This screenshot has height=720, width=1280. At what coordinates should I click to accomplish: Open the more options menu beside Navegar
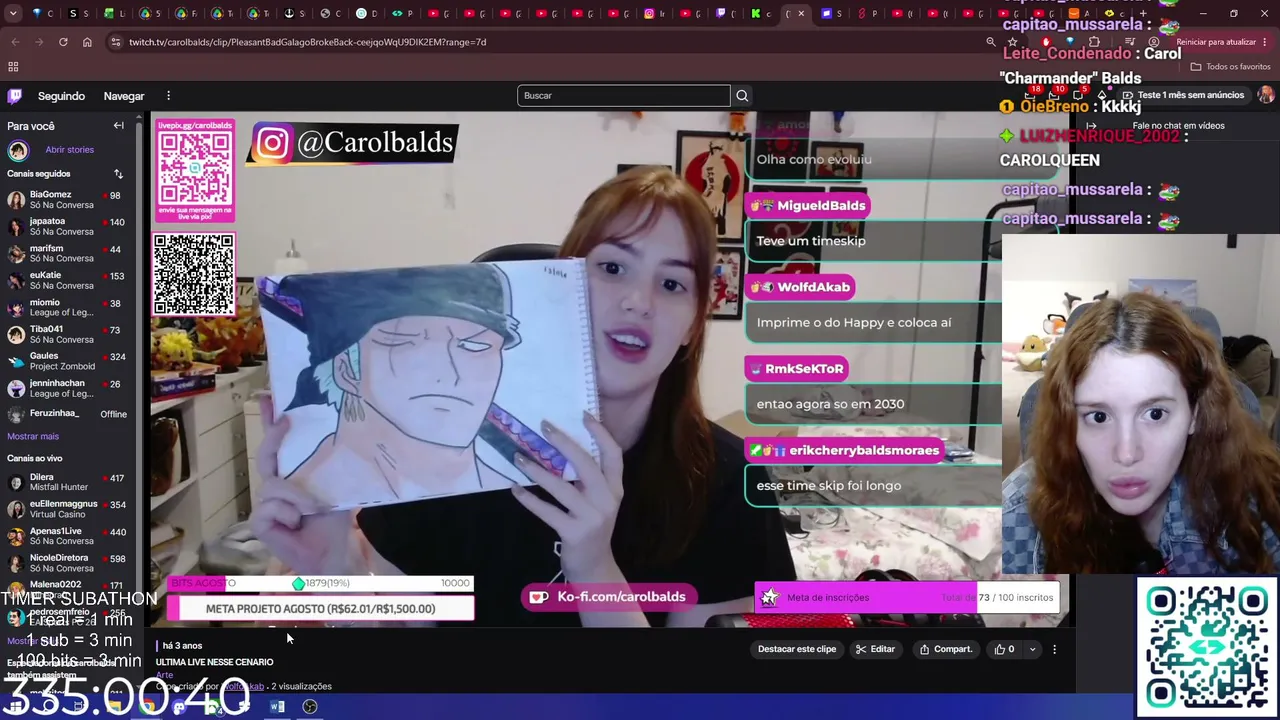pyautogui.click(x=168, y=96)
